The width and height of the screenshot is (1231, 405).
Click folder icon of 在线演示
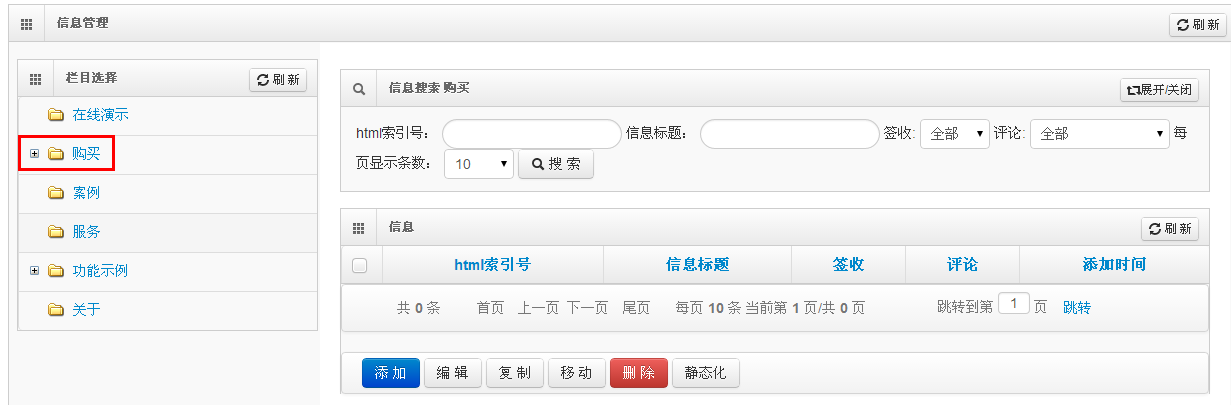(56, 115)
